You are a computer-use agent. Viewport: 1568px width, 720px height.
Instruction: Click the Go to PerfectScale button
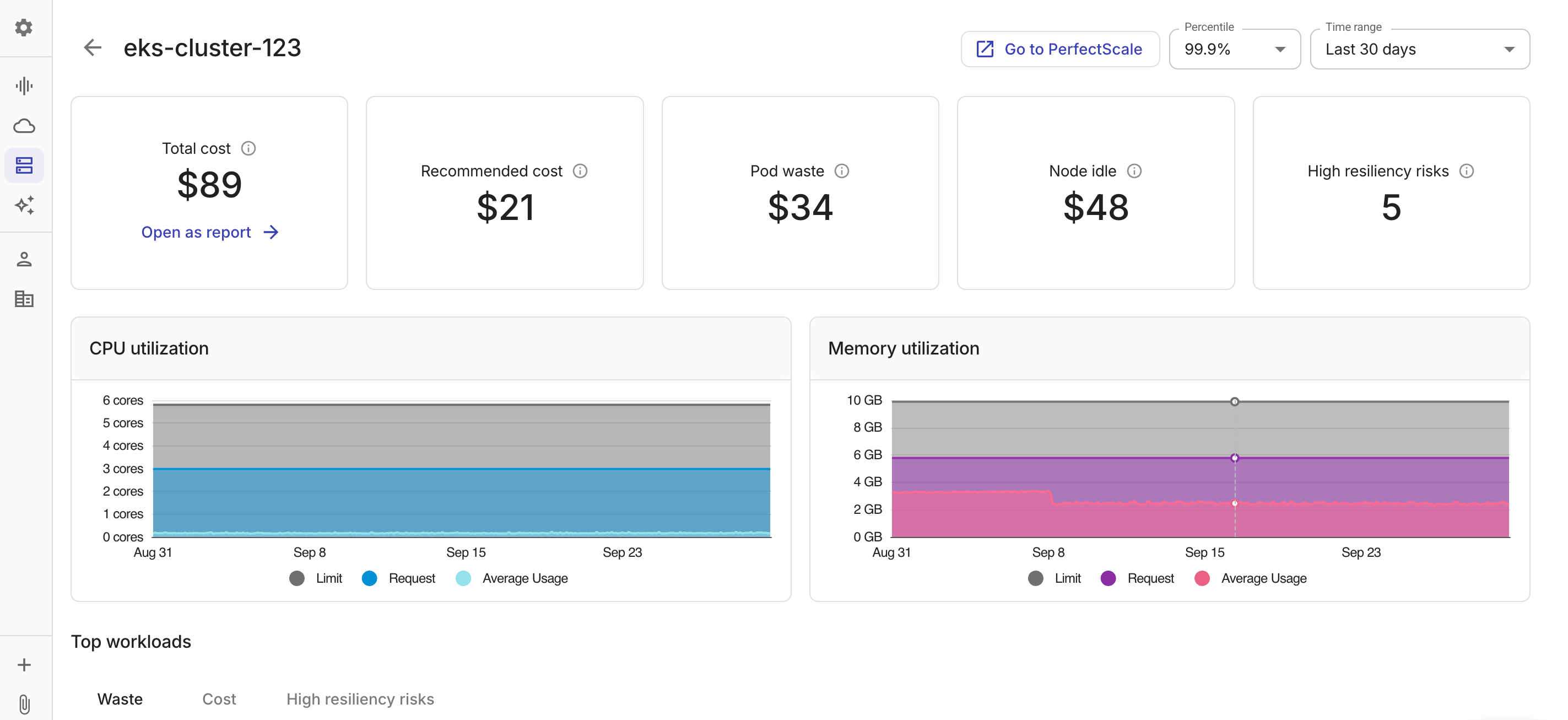[1059, 49]
